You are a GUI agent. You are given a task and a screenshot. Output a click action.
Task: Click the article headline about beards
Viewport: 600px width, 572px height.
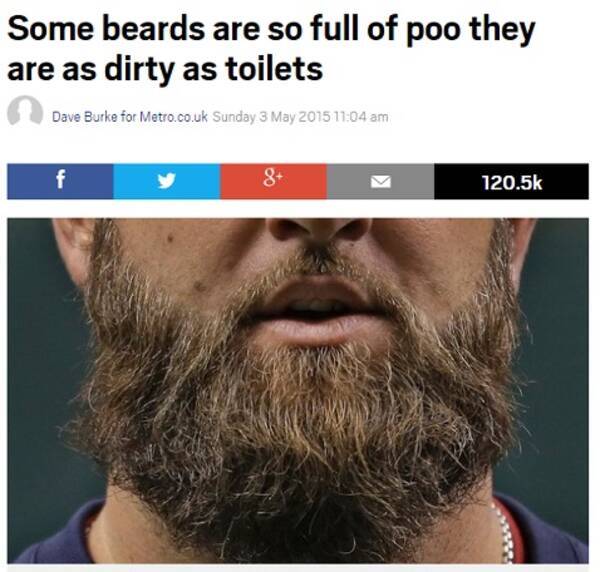271,49
